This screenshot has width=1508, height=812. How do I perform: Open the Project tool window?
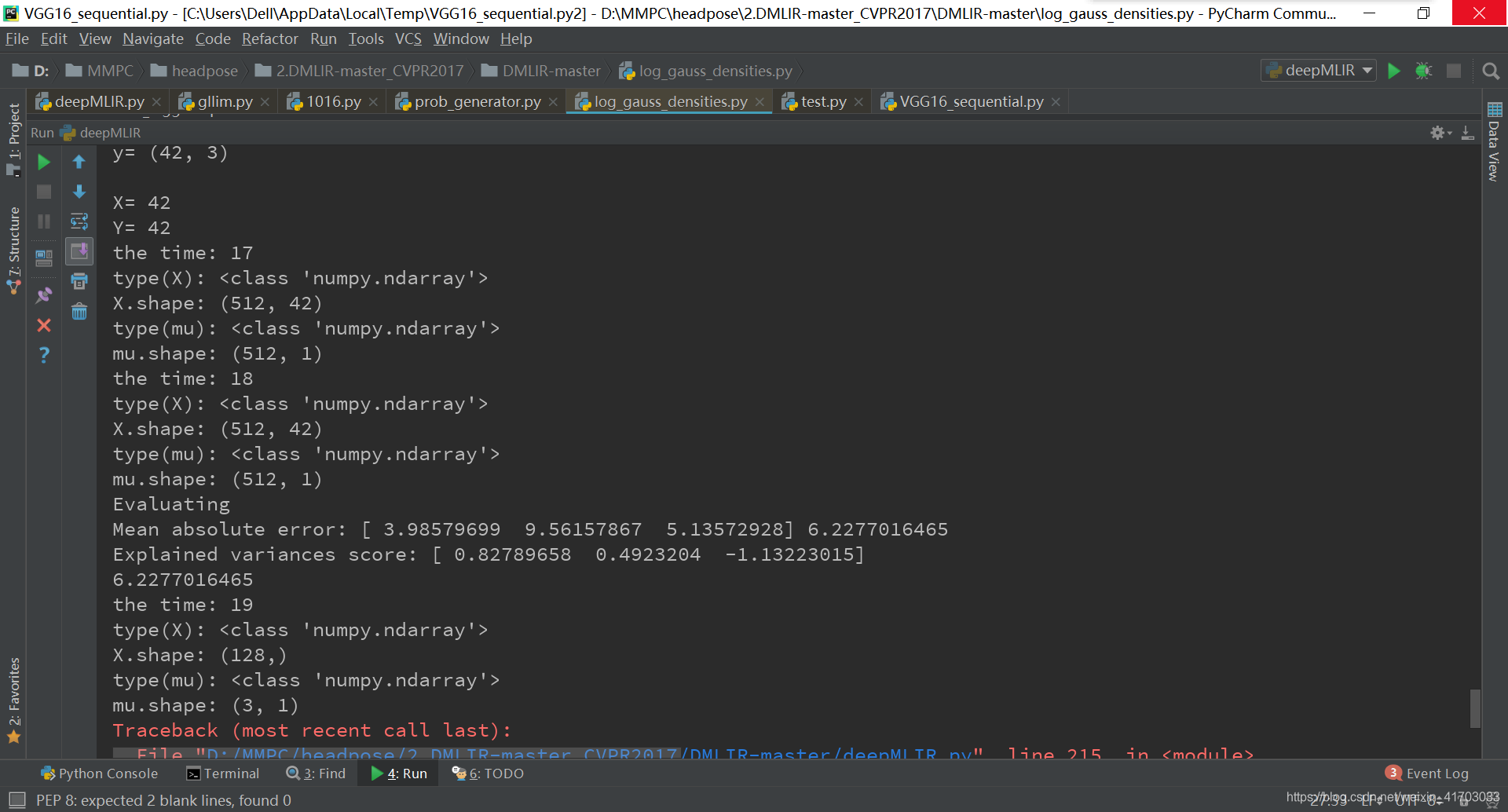coord(13,140)
